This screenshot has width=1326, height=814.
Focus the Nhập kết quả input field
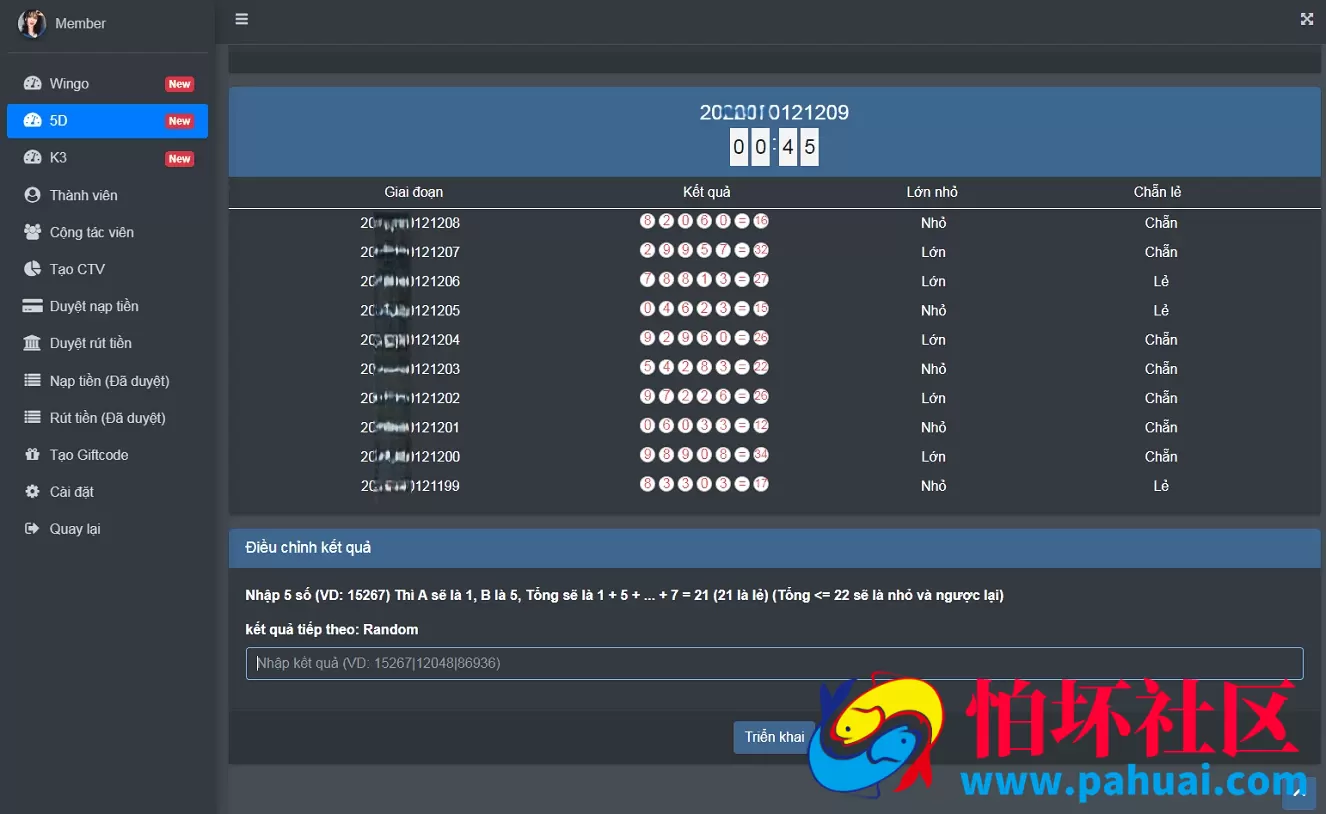click(774, 664)
